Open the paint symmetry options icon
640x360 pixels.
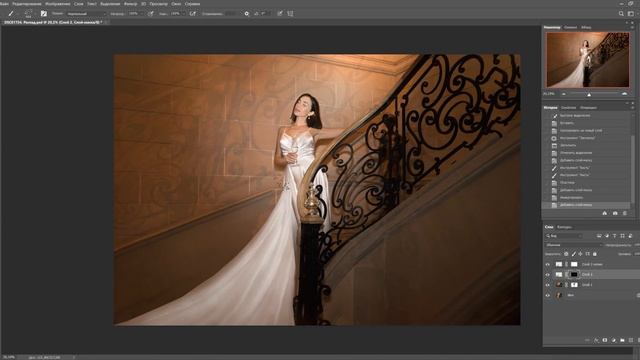click(290, 14)
